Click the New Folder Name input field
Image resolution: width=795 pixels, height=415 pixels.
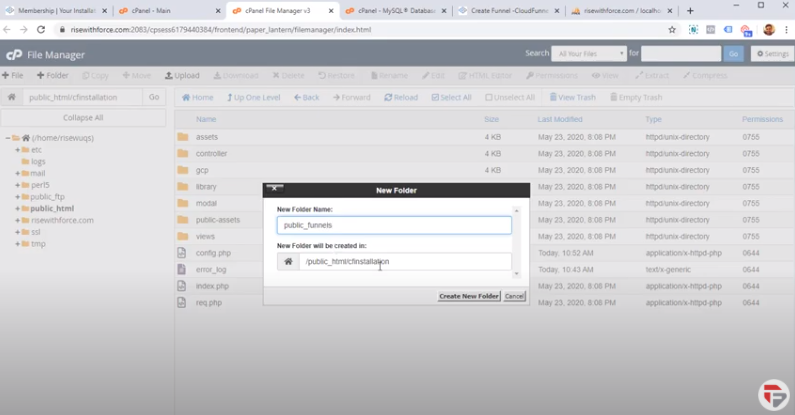(x=393, y=225)
